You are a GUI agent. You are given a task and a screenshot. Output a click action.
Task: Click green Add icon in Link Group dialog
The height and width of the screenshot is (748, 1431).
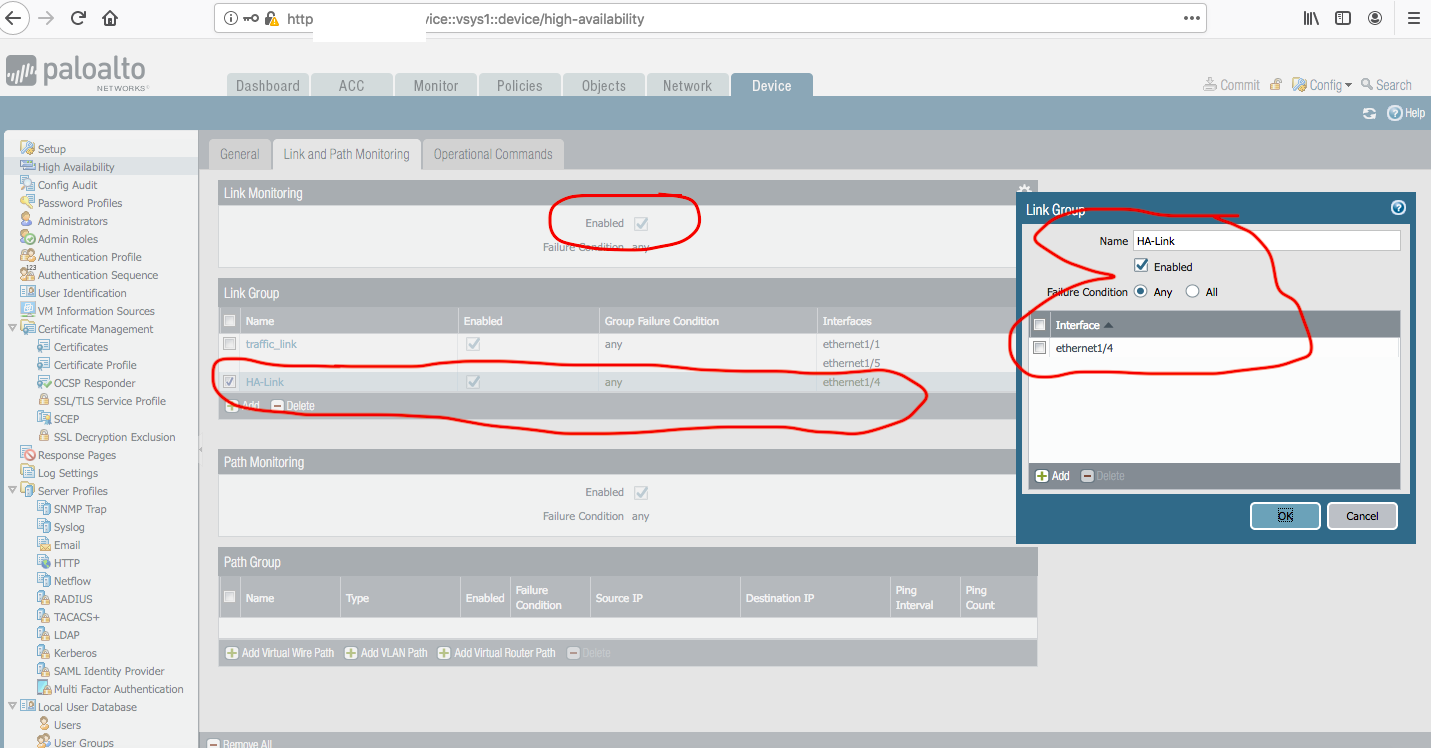click(1042, 476)
